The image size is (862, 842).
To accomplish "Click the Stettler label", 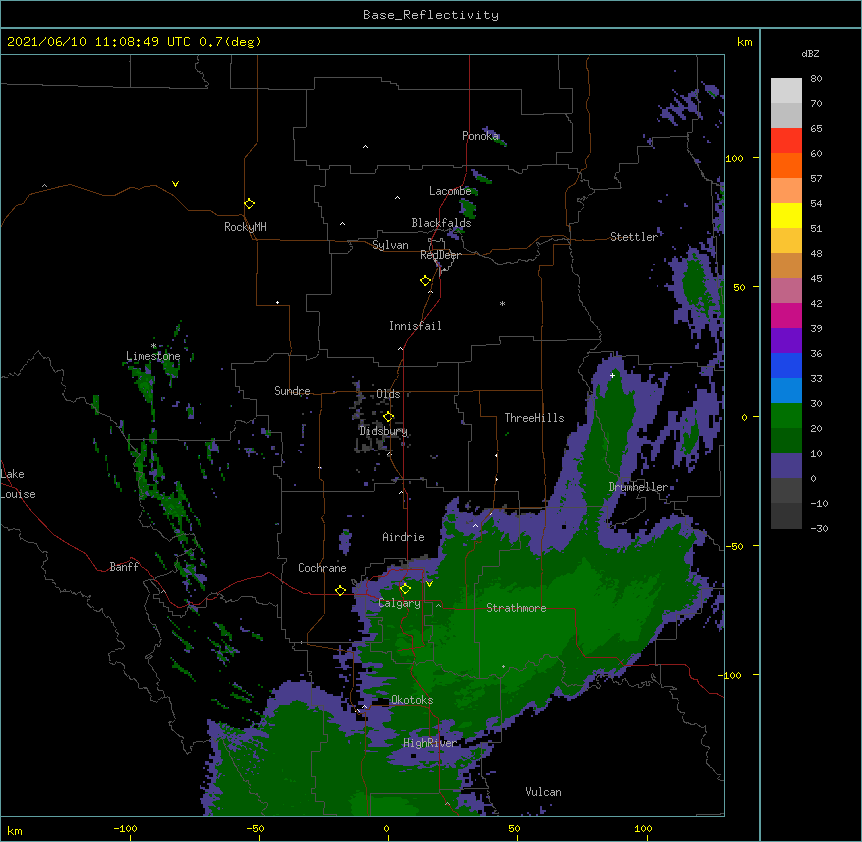I will pos(634,237).
